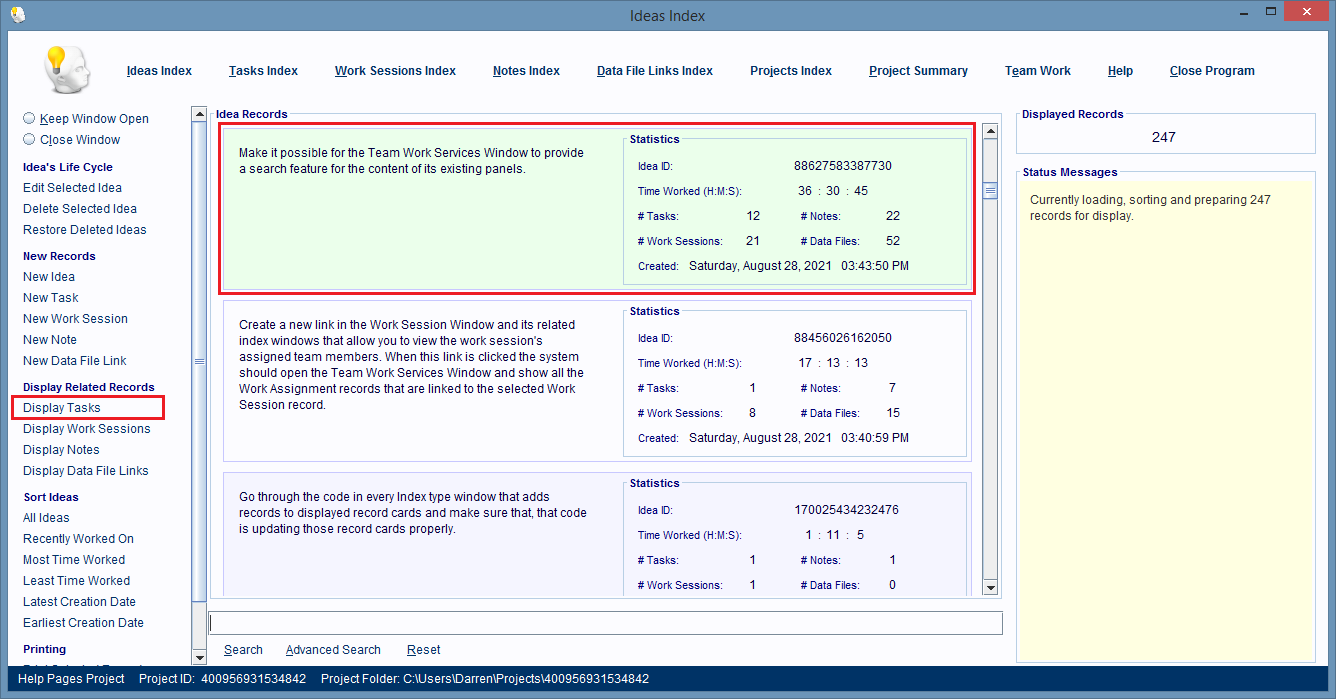Viewport: 1336px width, 699px height.
Task: Open Advanced Search
Action: [x=333, y=650]
